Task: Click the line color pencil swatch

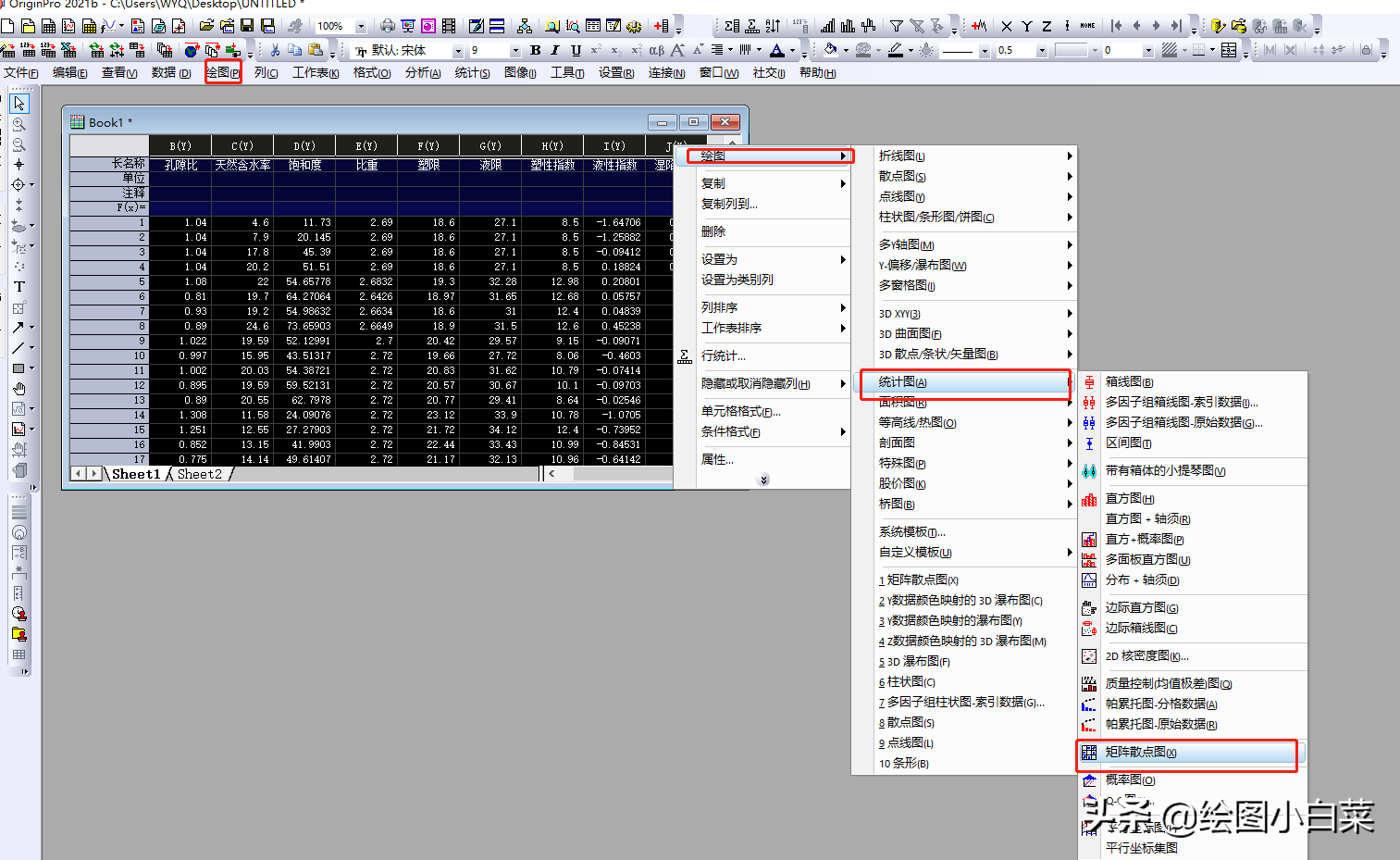Action: [895, 50]
